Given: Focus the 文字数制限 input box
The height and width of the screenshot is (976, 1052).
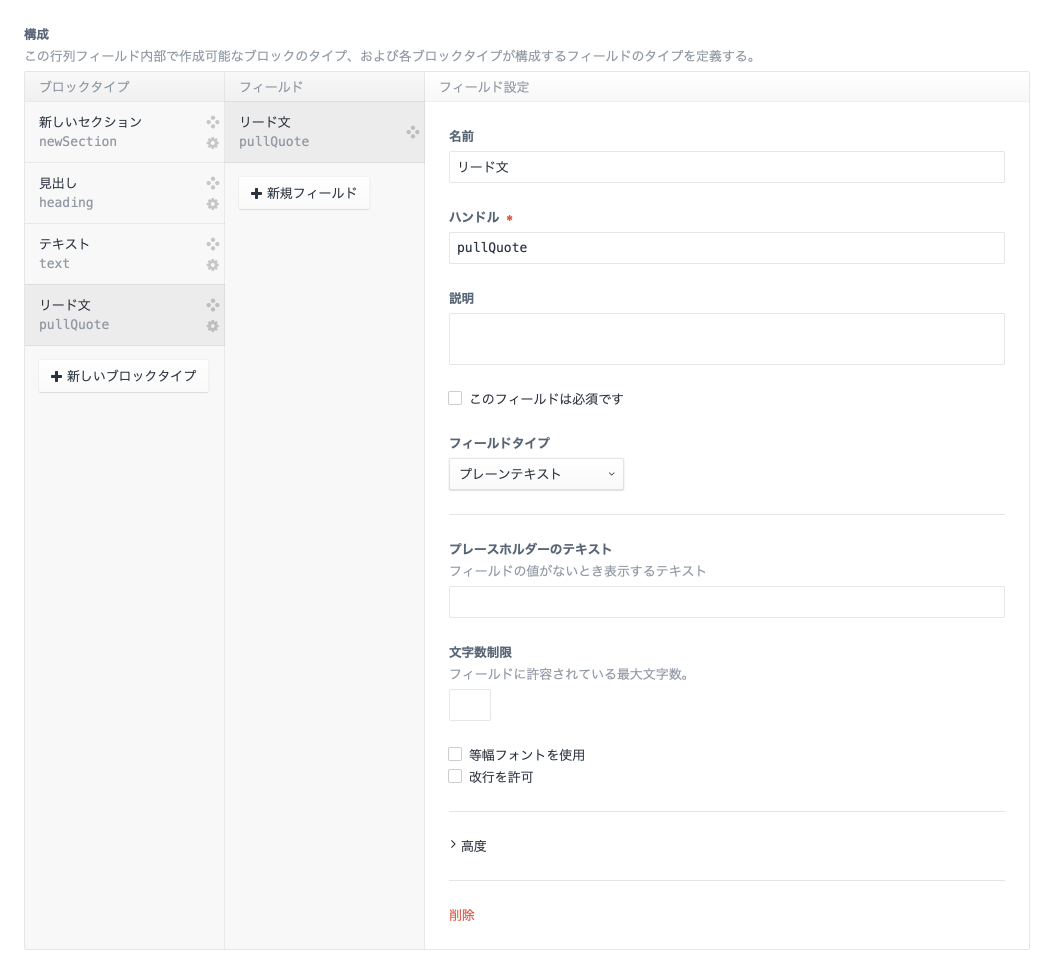Looking at the screenshot, I should point(470,705).
